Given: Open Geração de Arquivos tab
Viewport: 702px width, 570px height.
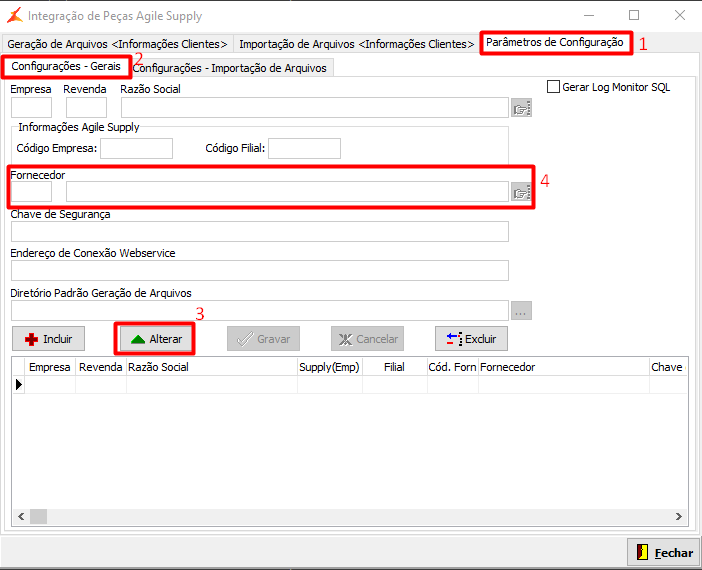Looking at the screenshot, I should (117, 44).
